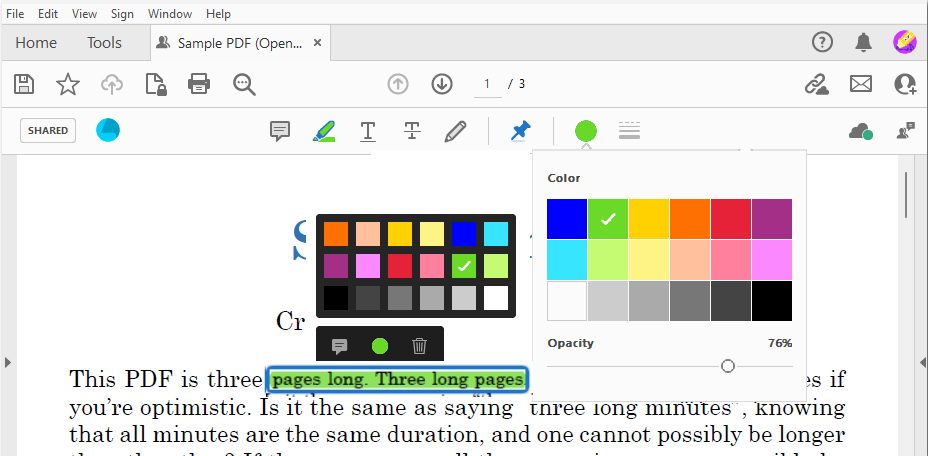This screenshot has height=456, width=928.
Task: Pick white in the Color panel
Action: (x=567, y=301)
